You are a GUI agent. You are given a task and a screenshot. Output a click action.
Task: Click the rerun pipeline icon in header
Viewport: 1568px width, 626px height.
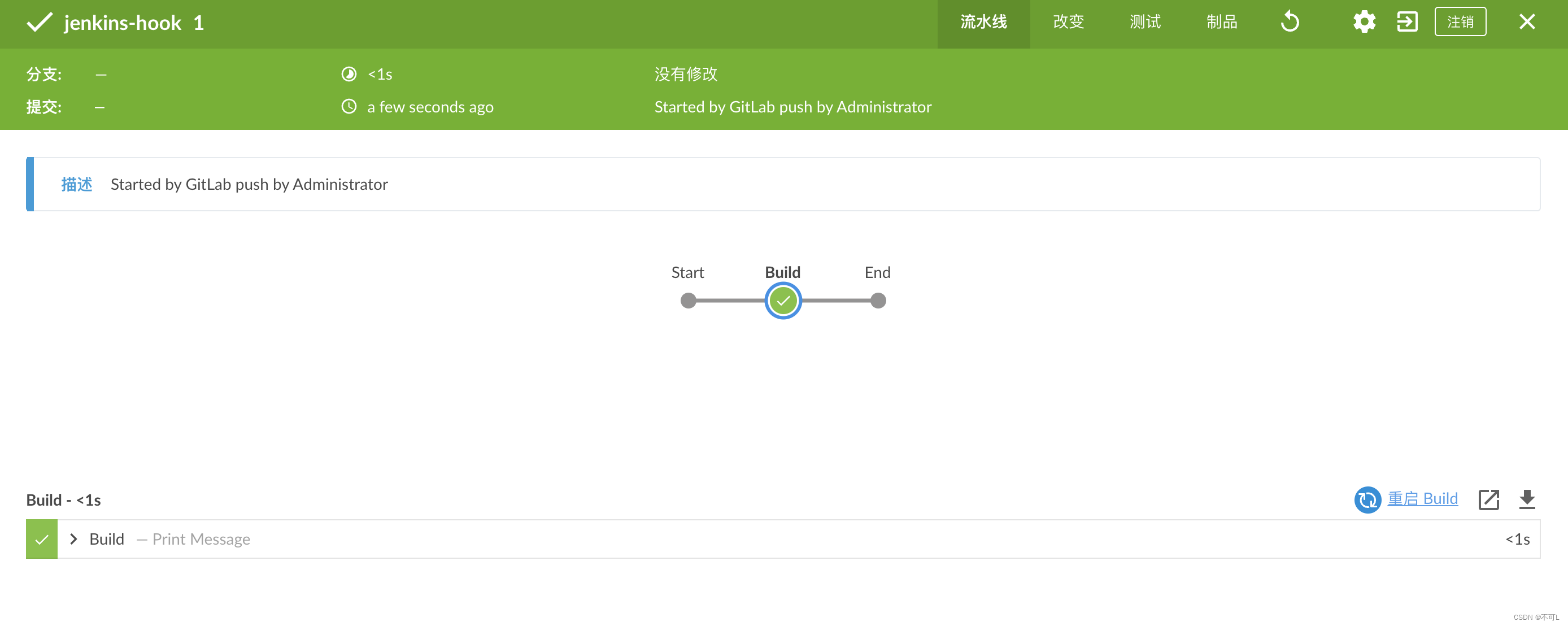1289,22
